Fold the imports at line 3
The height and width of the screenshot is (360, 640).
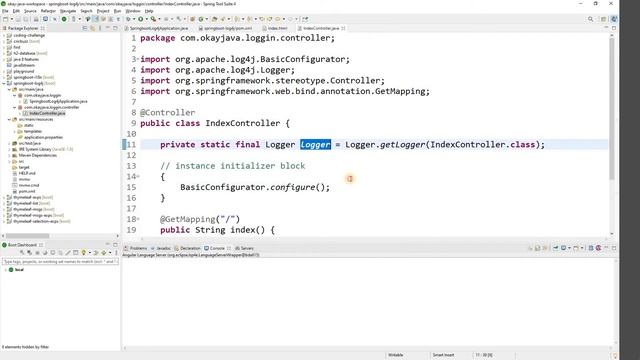138,59
